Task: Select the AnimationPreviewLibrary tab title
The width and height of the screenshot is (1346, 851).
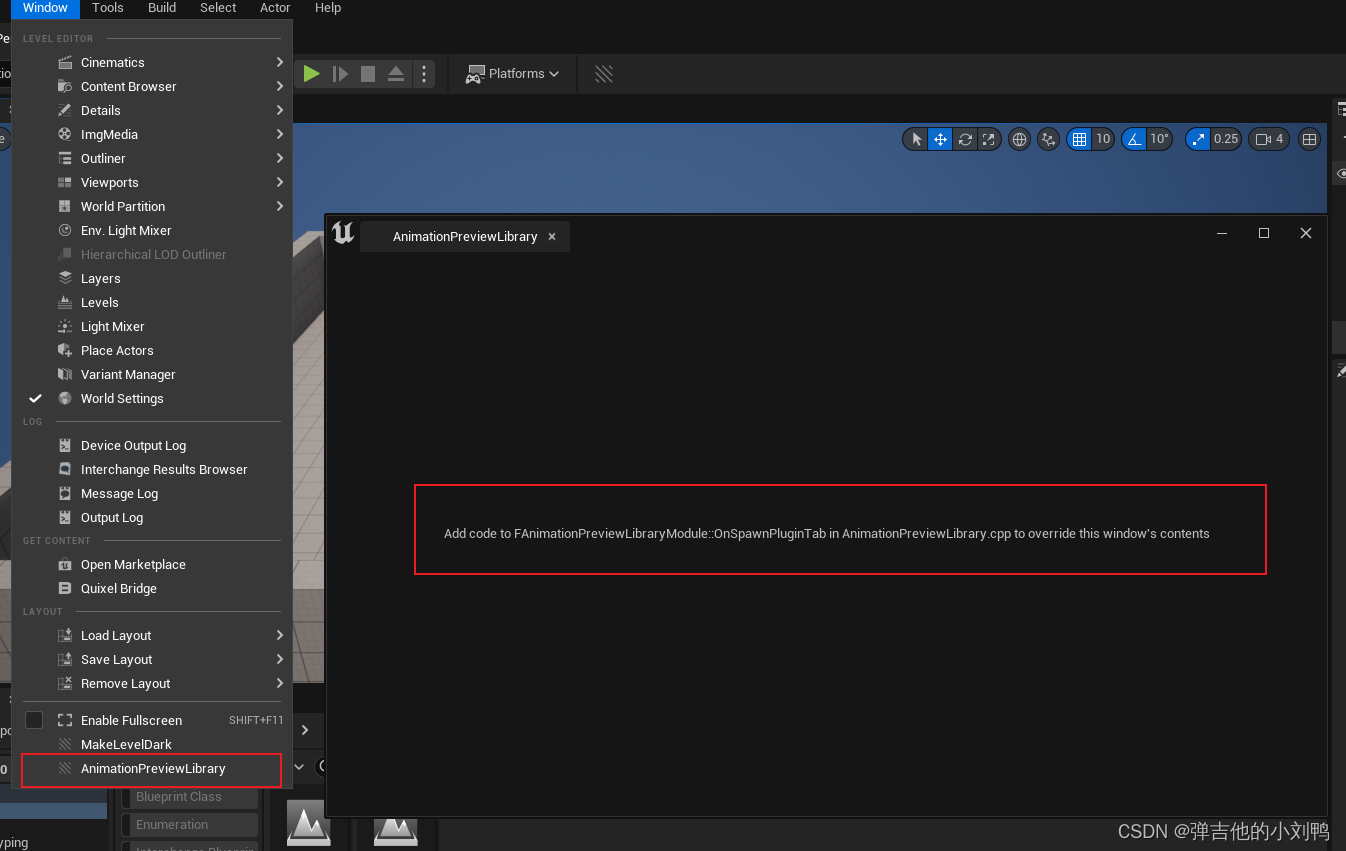Action: [465, 237]
